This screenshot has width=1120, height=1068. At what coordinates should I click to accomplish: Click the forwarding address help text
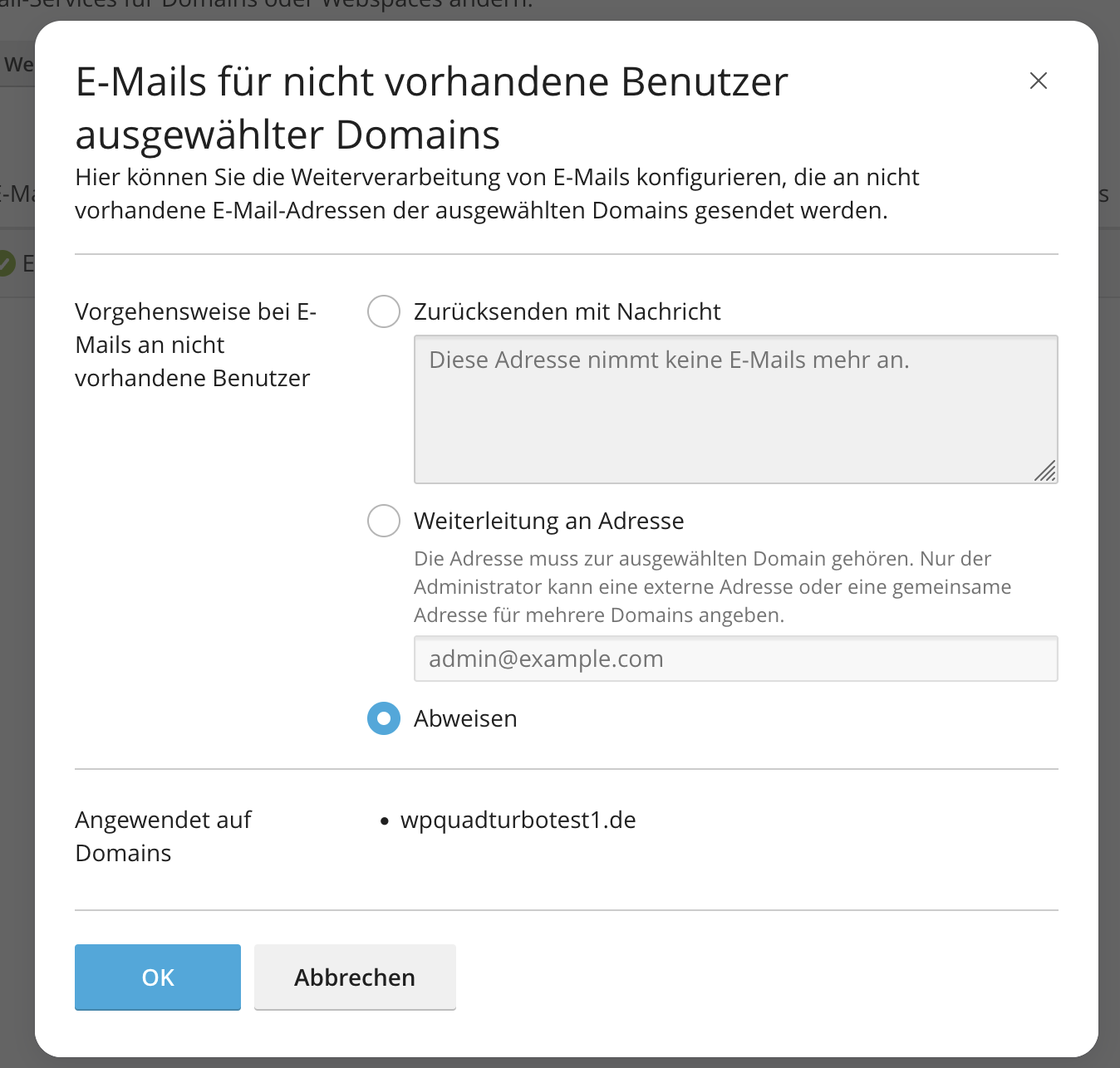(712, 586)
